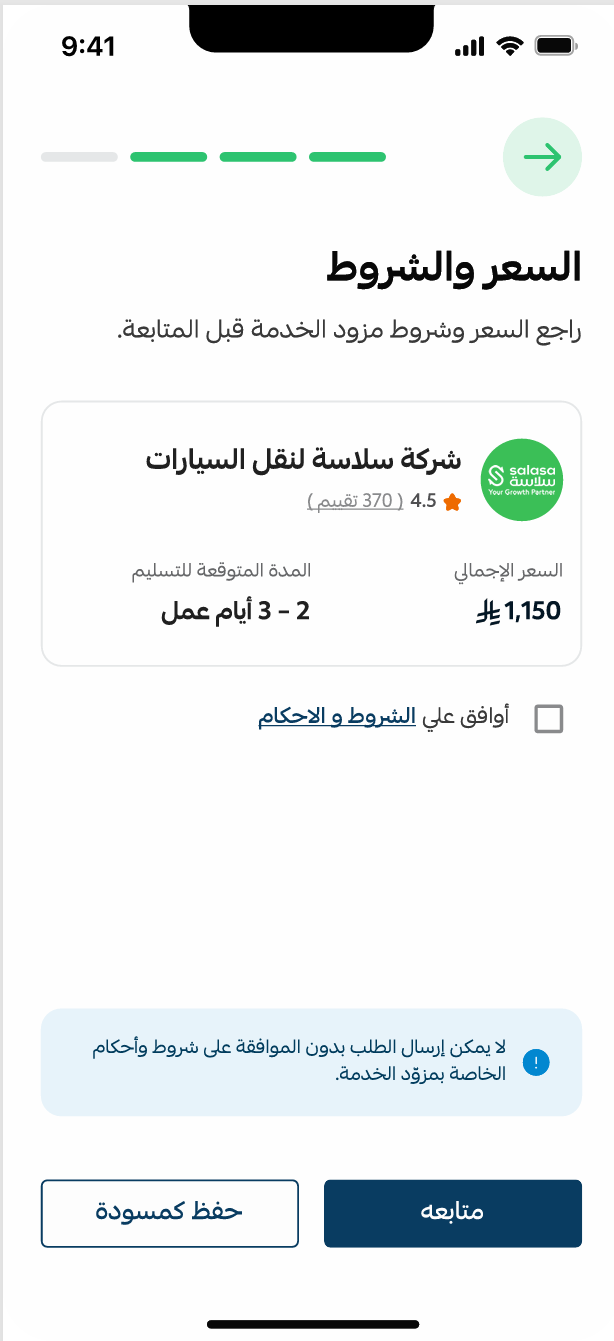This screenshot has width=614, height=1341.
Task: Click the delivery time 2 - 3 أيام عمل
Action: [x=236, y=612]
